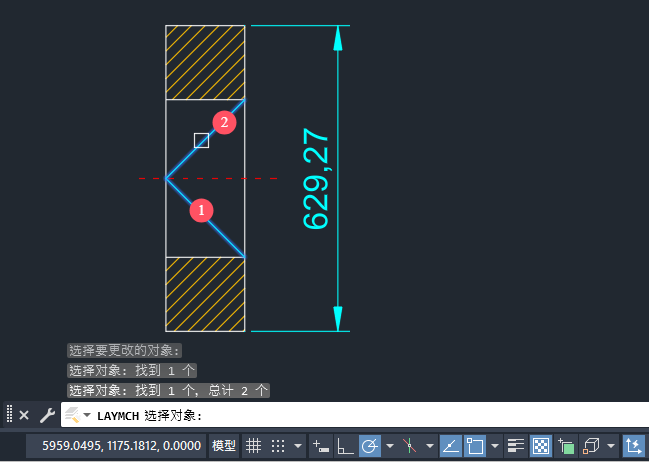Open snap mode dropdown arrow
Image resolution: width=649 pixels, height=462 pixels.
[298, 446]
